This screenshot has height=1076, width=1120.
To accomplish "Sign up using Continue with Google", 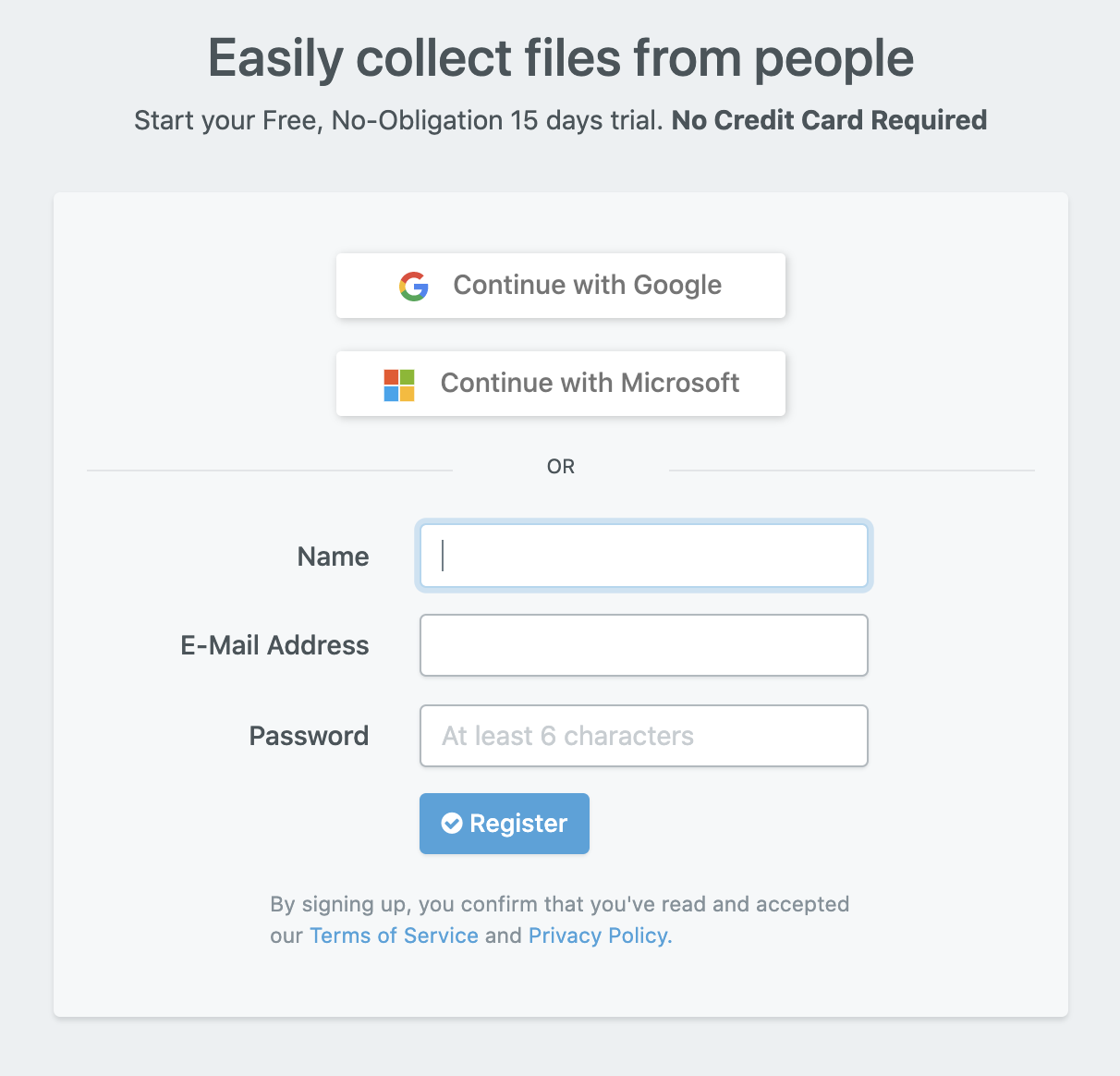I will [x=561, y=286].
